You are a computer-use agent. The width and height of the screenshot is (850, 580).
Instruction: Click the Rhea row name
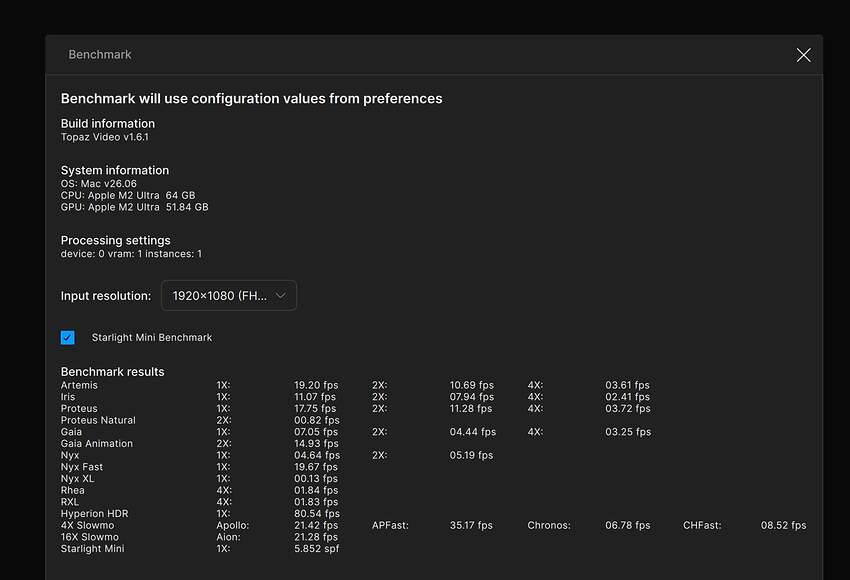pyautogui.click(x=73, y=490)
